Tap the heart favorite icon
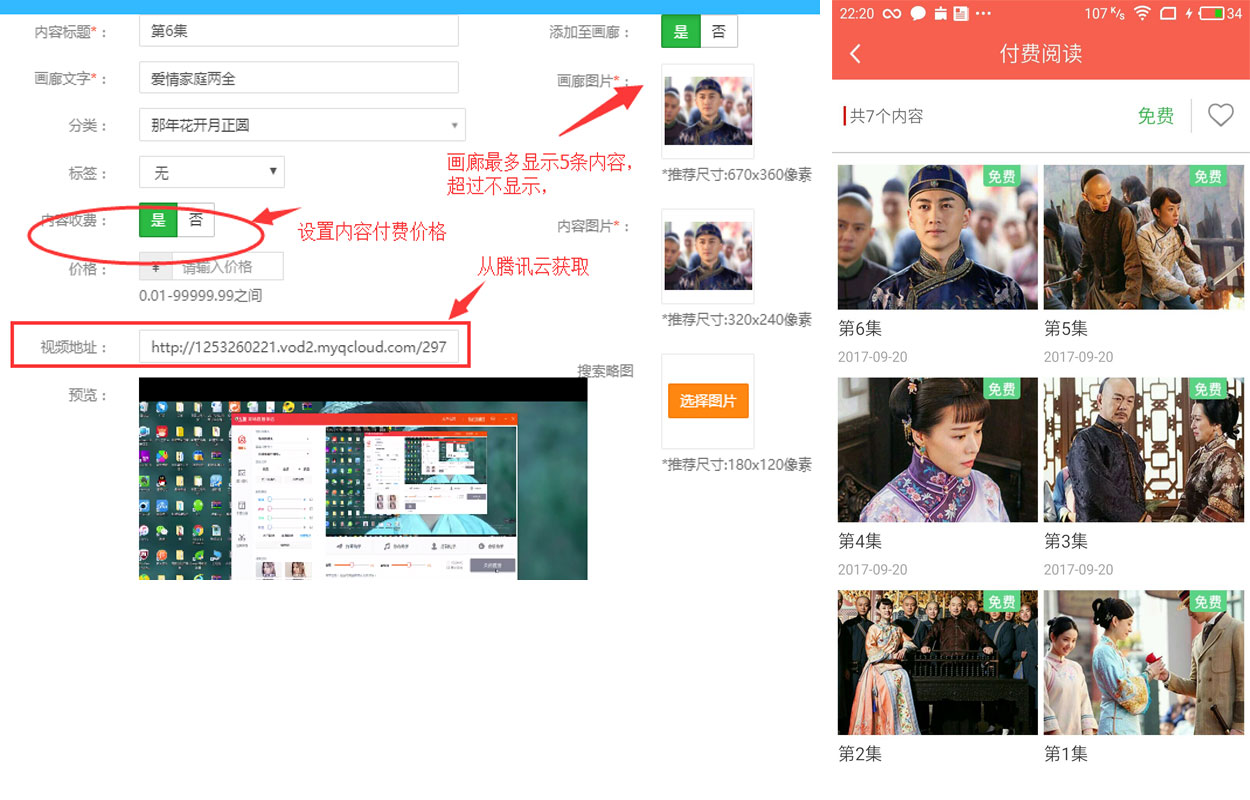1250x800 pixels. [x=1220, y=116]
